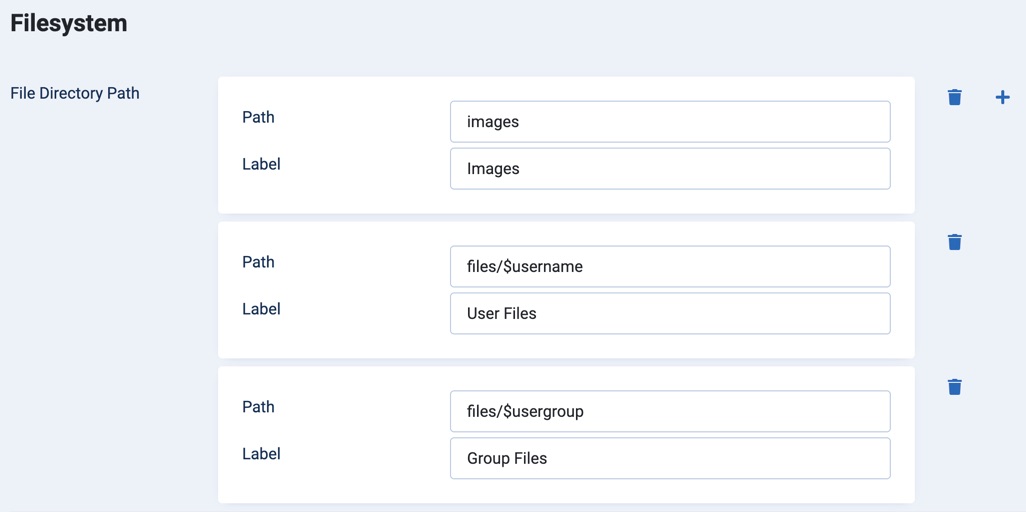Click the 'Path' label beside files/$usergroup
This screenshot has height=512, width=1026.
258,407
